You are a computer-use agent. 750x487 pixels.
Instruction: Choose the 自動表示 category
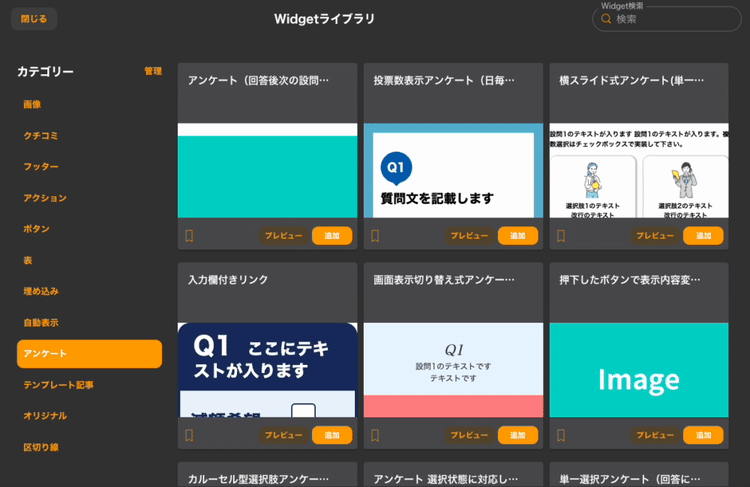click(x=41, y=322)
